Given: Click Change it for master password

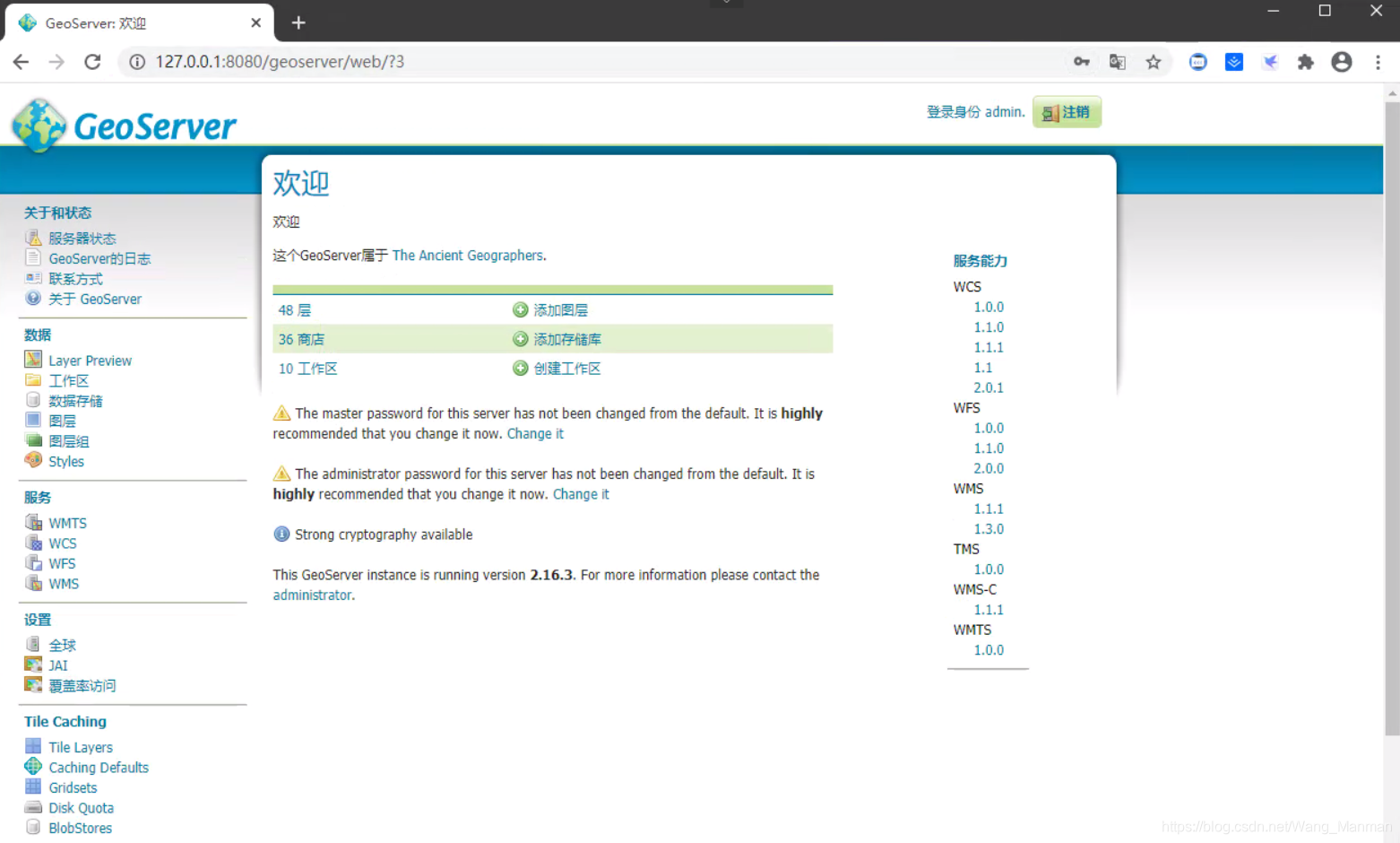Looking at the screenshot, I should 535,434.
